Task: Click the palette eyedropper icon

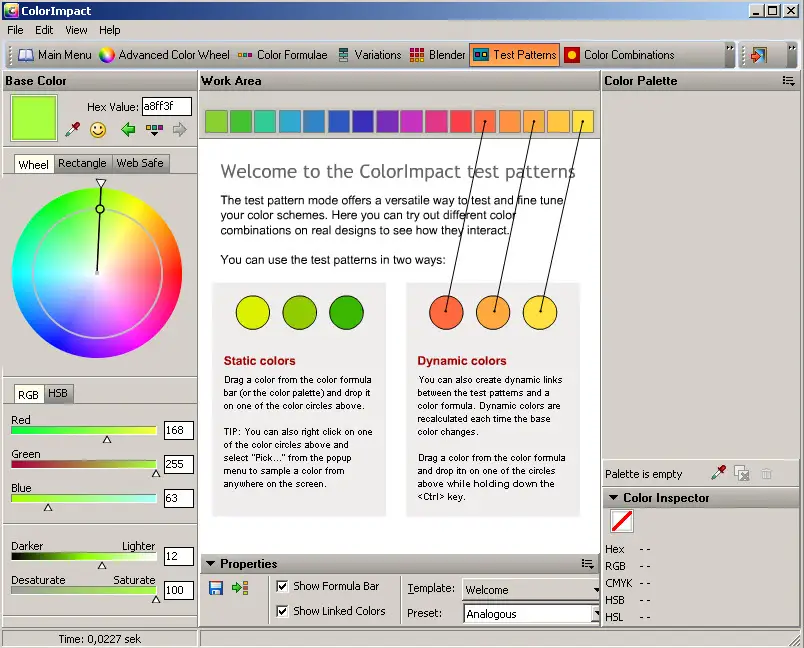Action: pyautogui.click(x=719, y=473)
